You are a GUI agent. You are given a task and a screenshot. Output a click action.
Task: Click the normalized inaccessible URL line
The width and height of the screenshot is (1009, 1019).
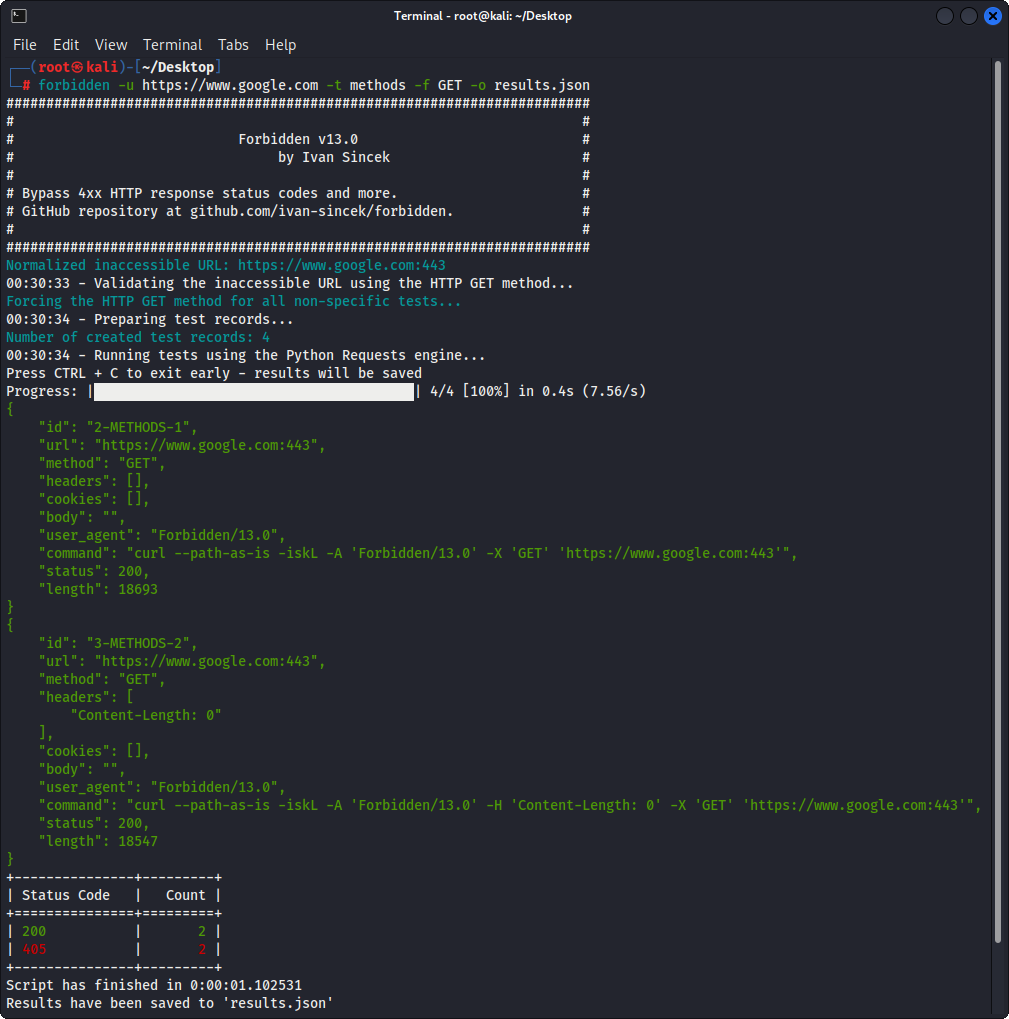(226, 266)
